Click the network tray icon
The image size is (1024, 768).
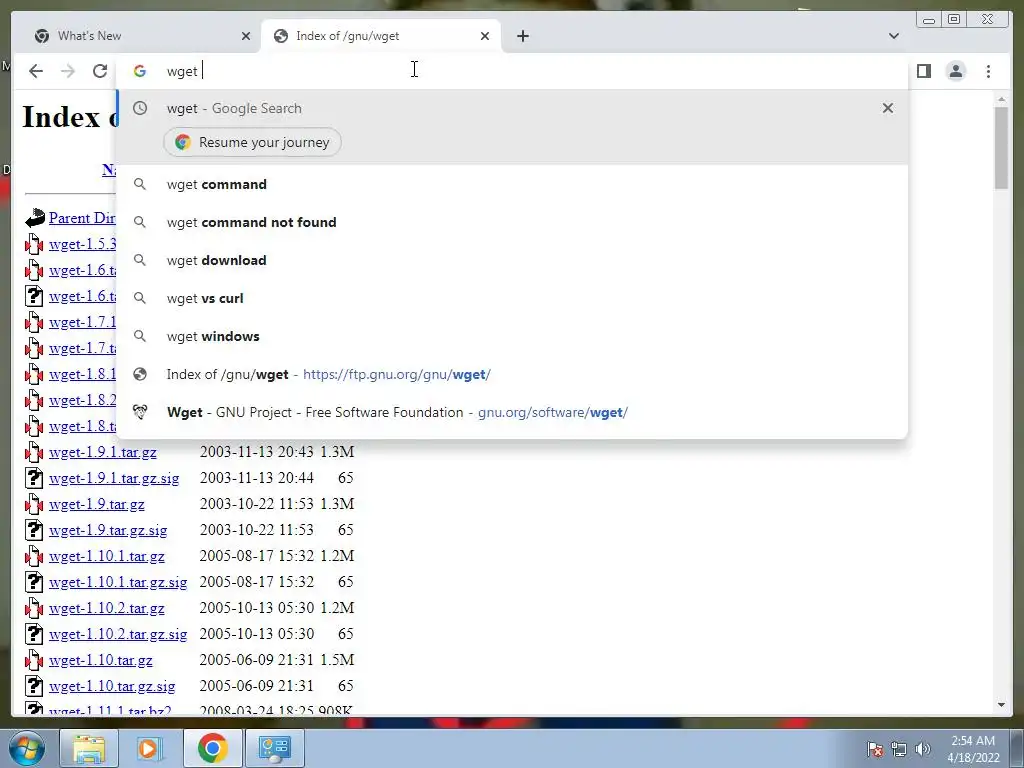tap(899, 749)
